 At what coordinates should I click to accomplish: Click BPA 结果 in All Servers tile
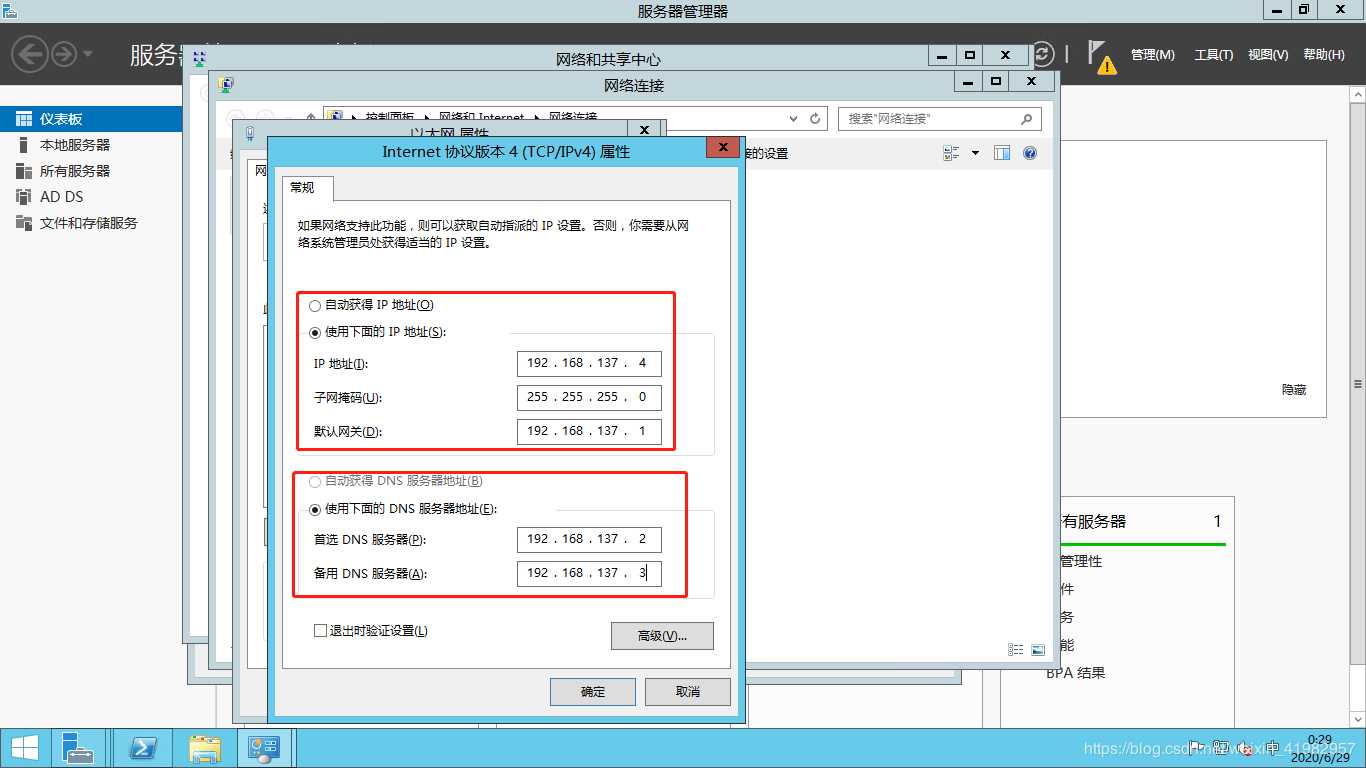click(1076, 673)
